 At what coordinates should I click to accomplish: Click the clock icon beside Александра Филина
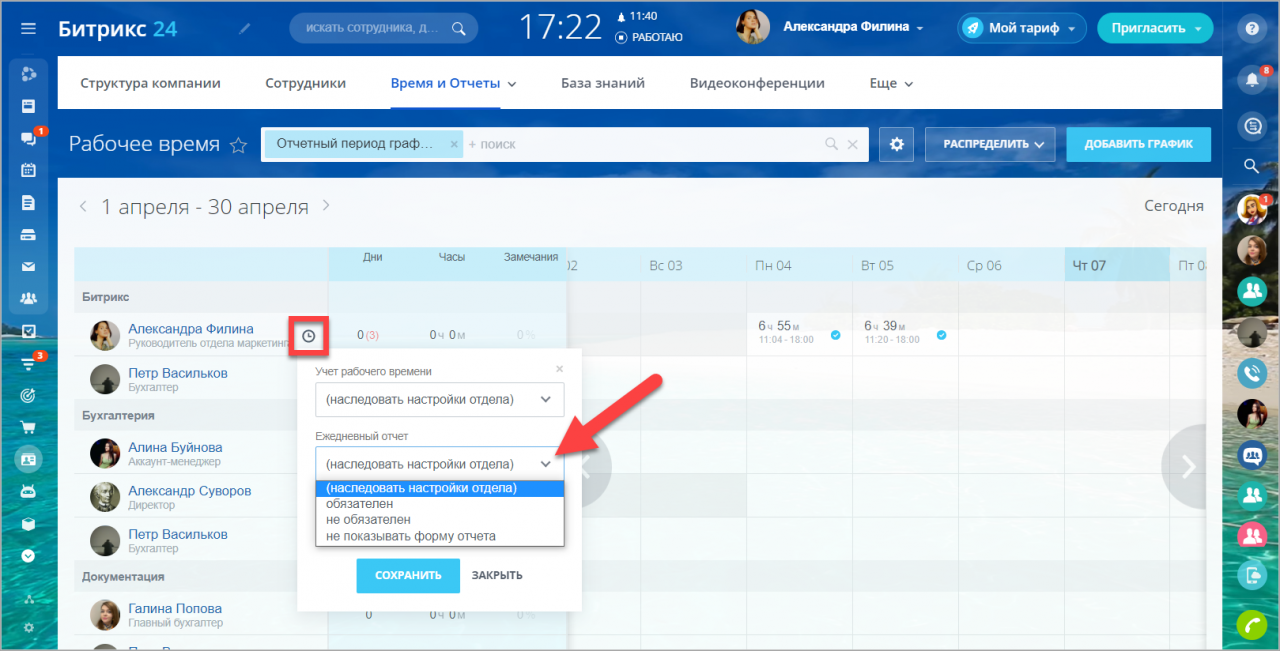[308, 336]
